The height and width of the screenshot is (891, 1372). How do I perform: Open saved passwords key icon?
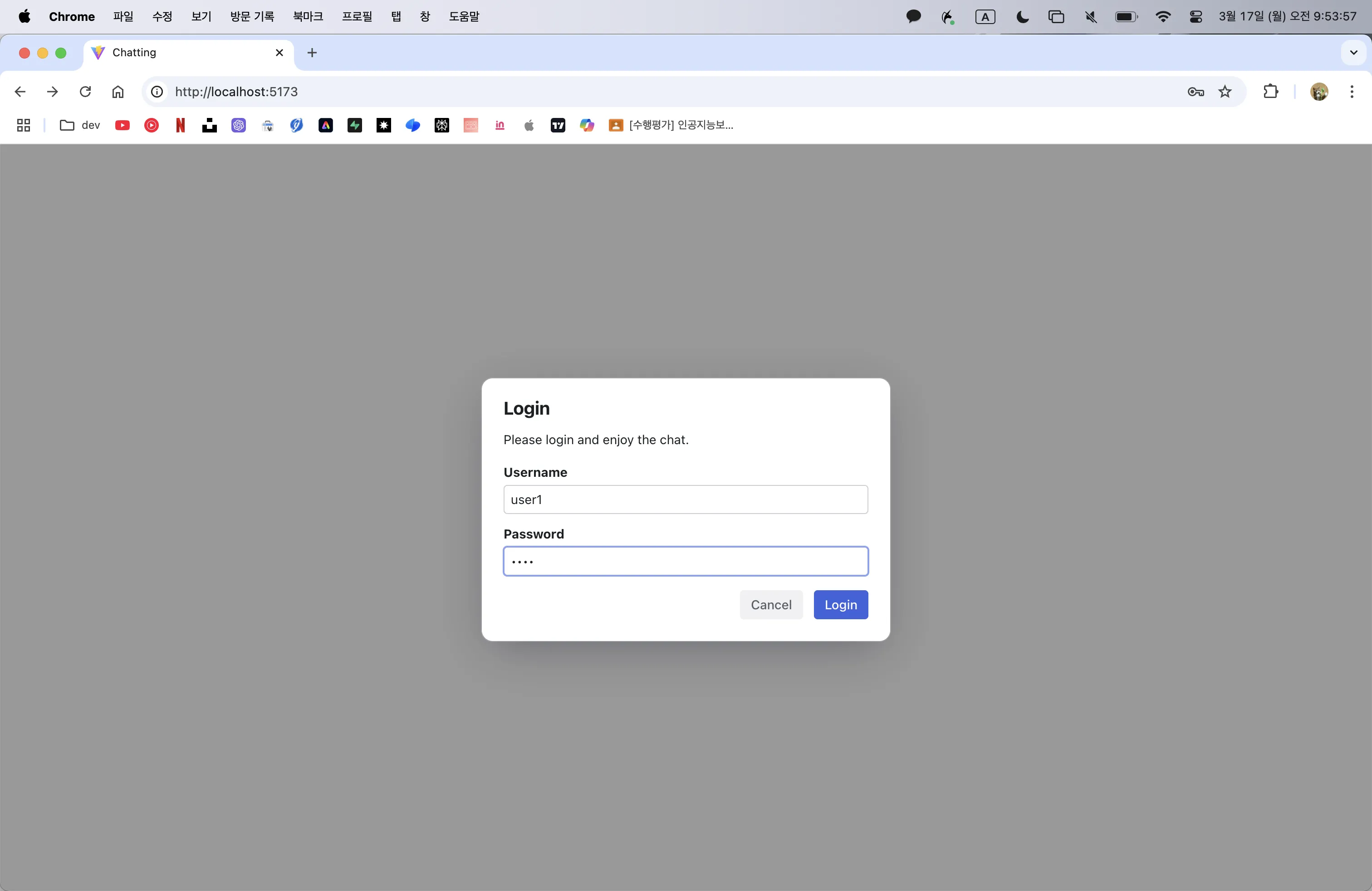point(1195,92)
